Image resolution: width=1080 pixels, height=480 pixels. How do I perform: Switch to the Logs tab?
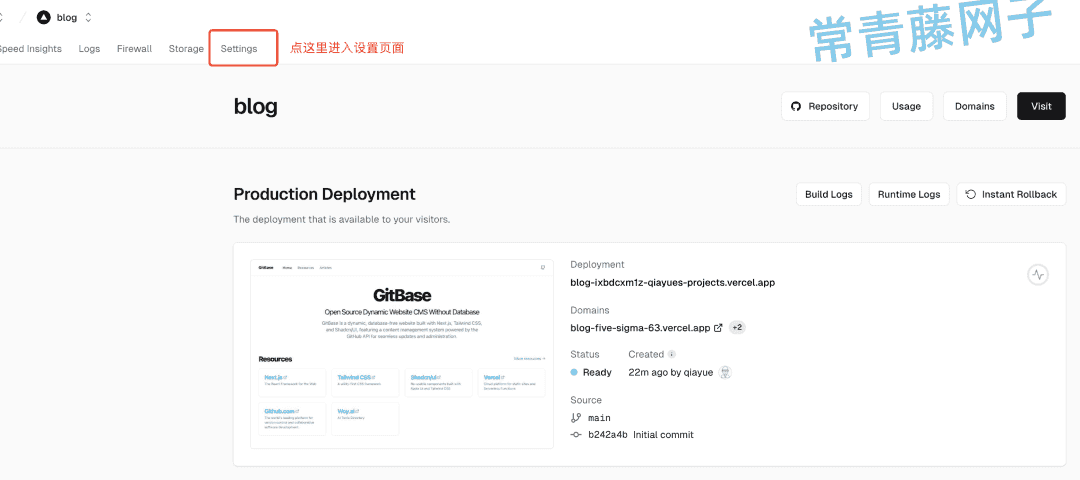click(x=90, y=49)
